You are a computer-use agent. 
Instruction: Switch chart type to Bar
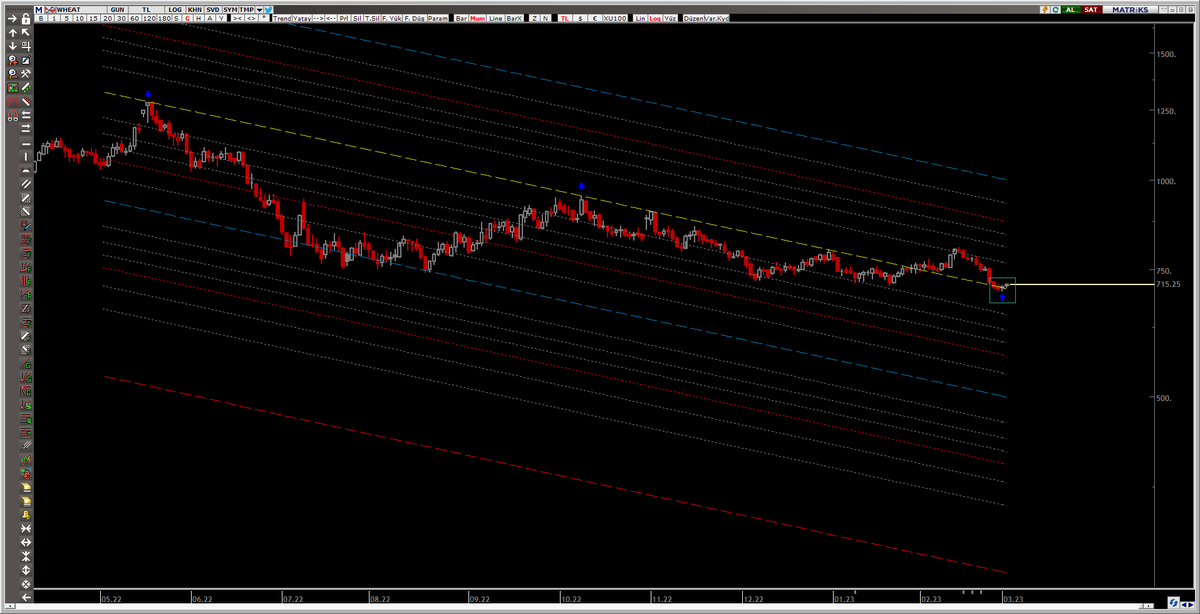click(461, 19)
